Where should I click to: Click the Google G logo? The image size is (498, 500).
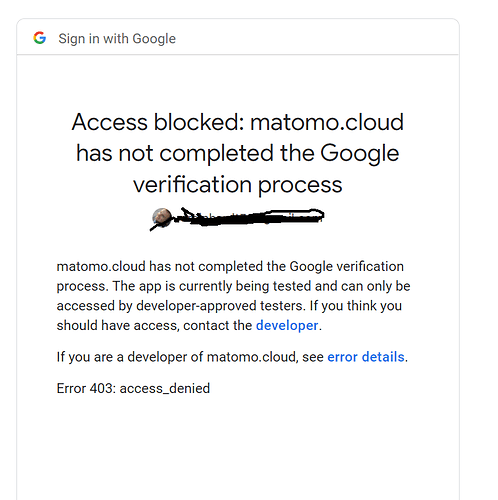(x=40, y=38)
